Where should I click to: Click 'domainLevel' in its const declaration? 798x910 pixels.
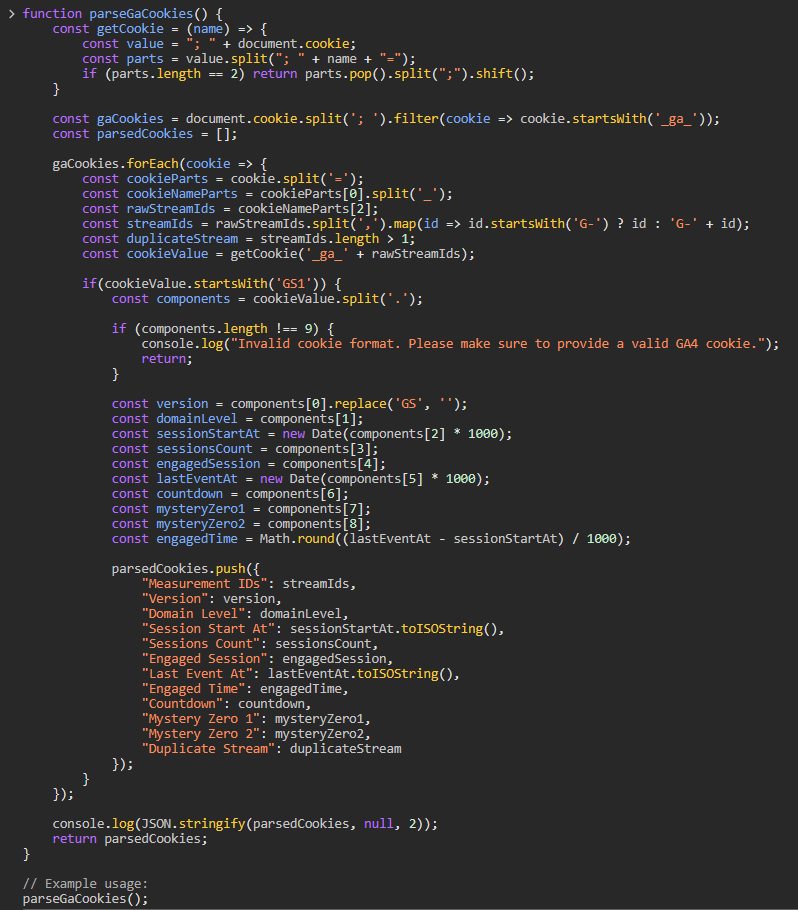tap(197, 419)
